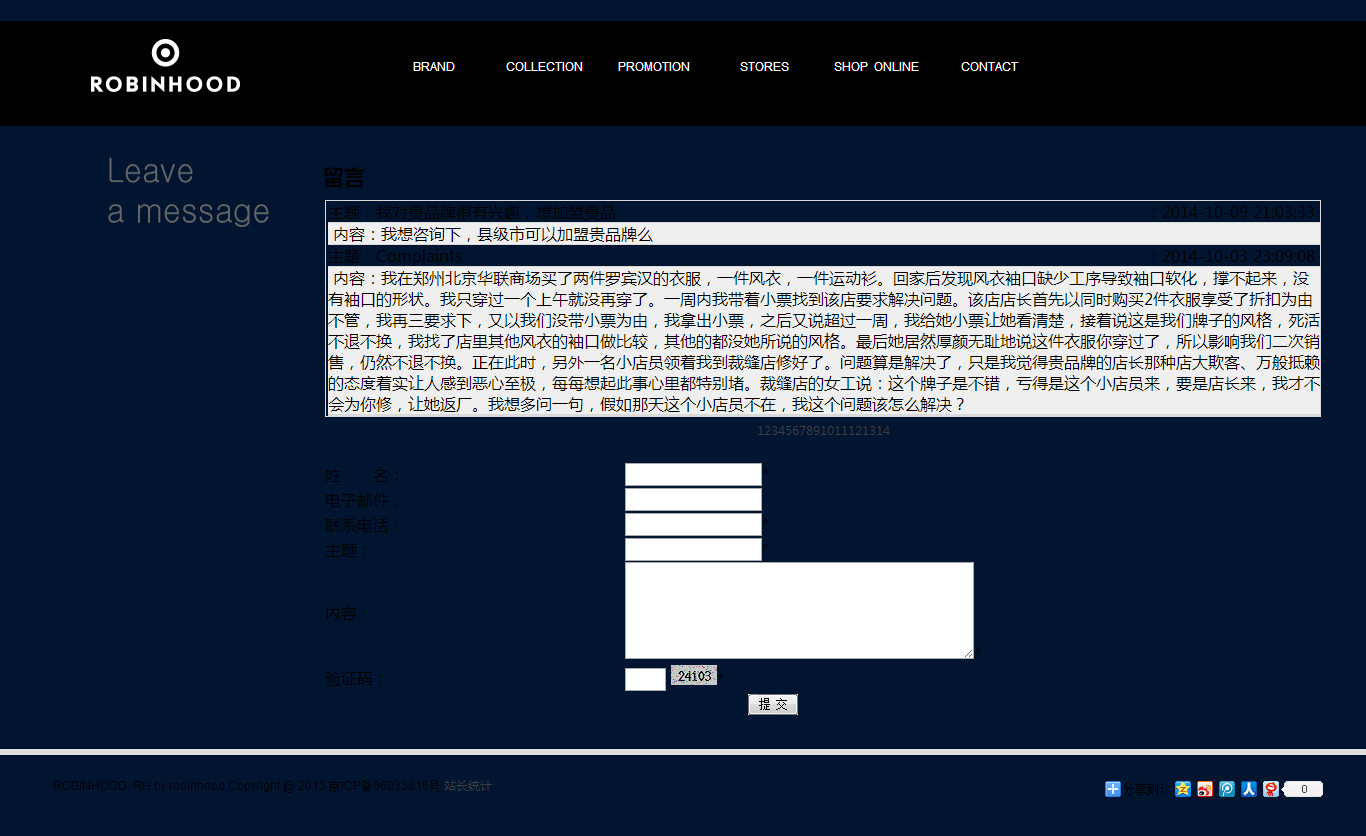Click the share count bubble showing 0
The image size is (1366, 836).
[1303, 789]
